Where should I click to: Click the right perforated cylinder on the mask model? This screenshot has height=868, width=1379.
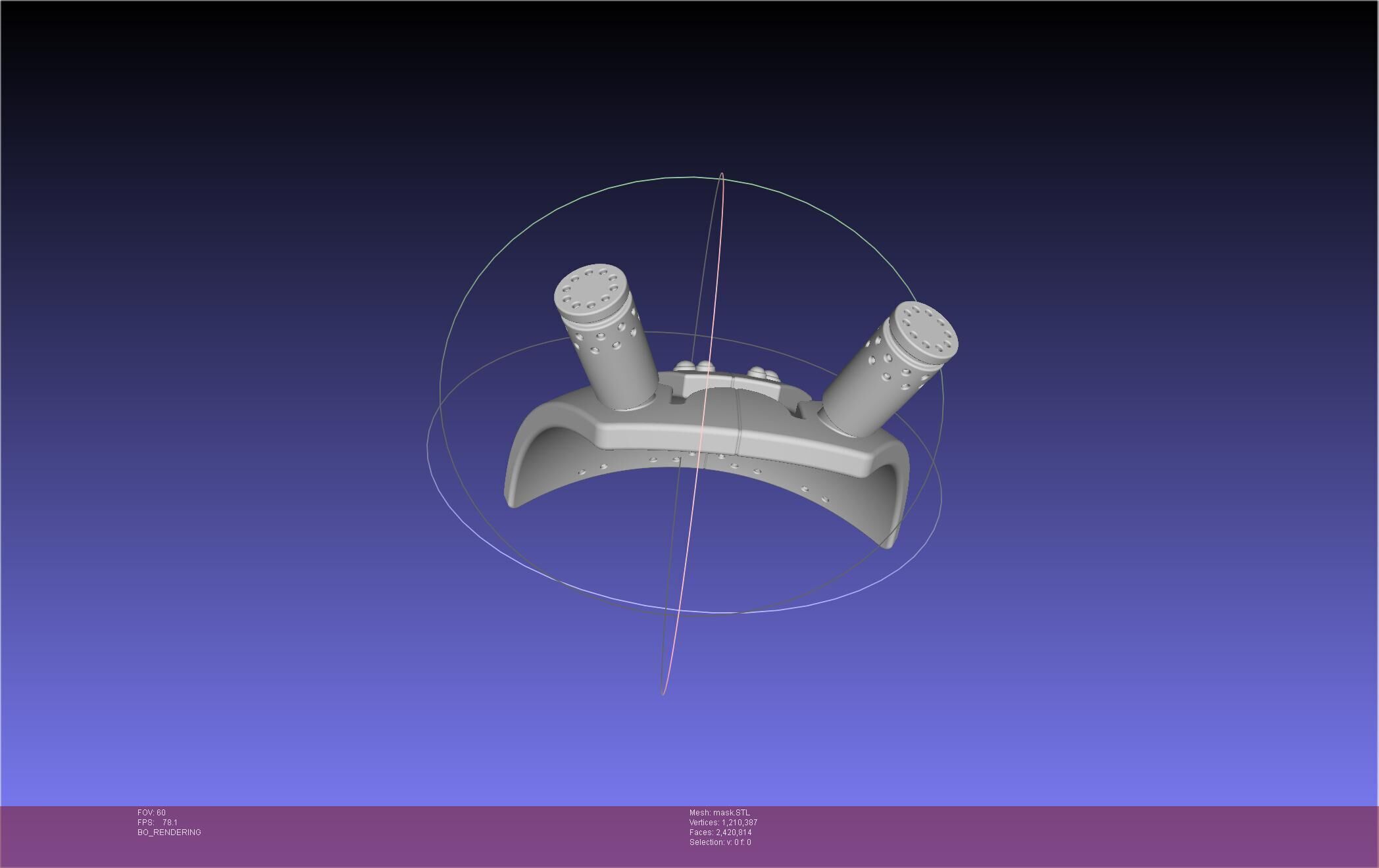(890, 369)
